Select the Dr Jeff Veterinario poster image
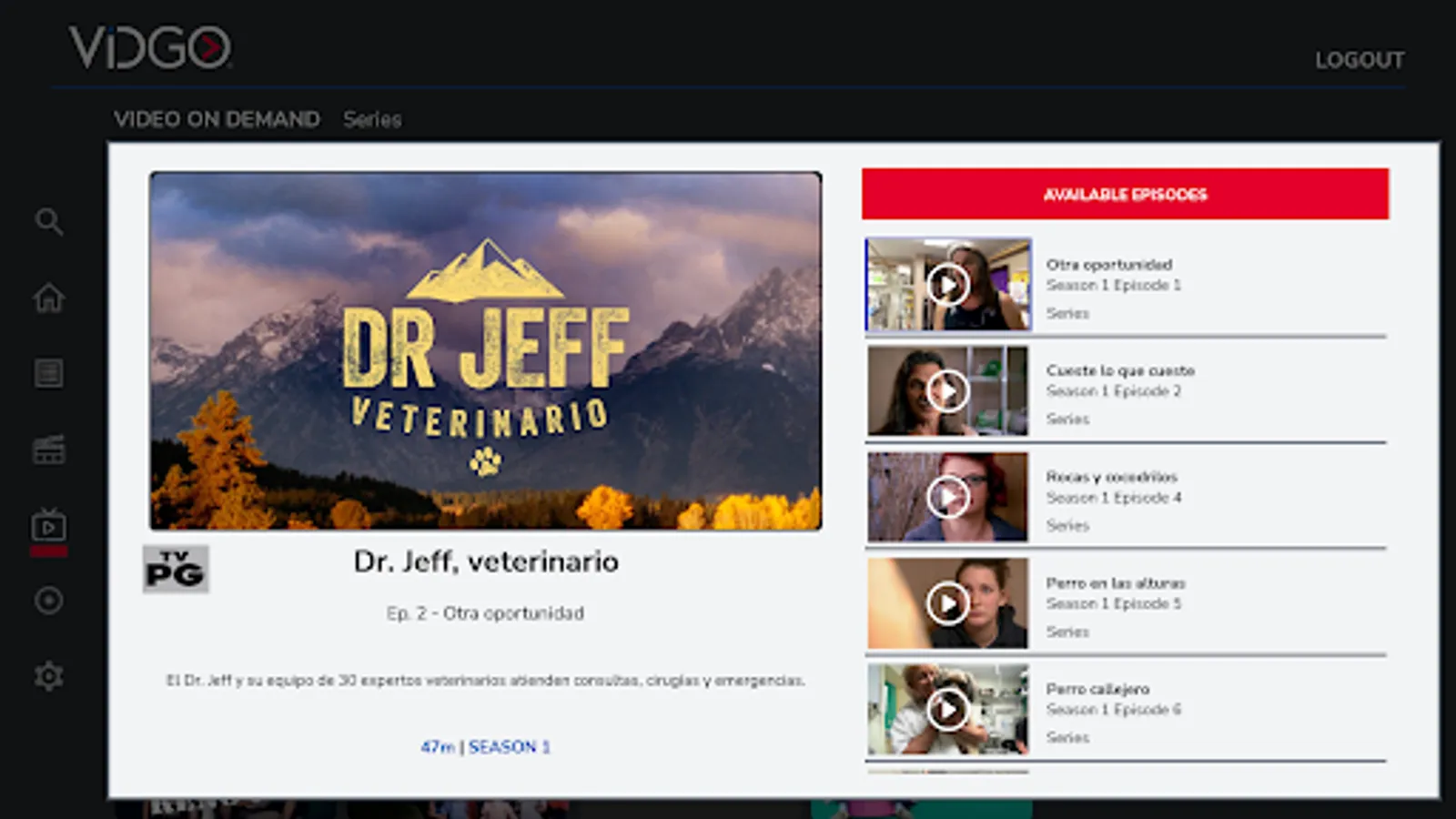The height and width of the screenshot is (819, 1456). coord(486,351)
